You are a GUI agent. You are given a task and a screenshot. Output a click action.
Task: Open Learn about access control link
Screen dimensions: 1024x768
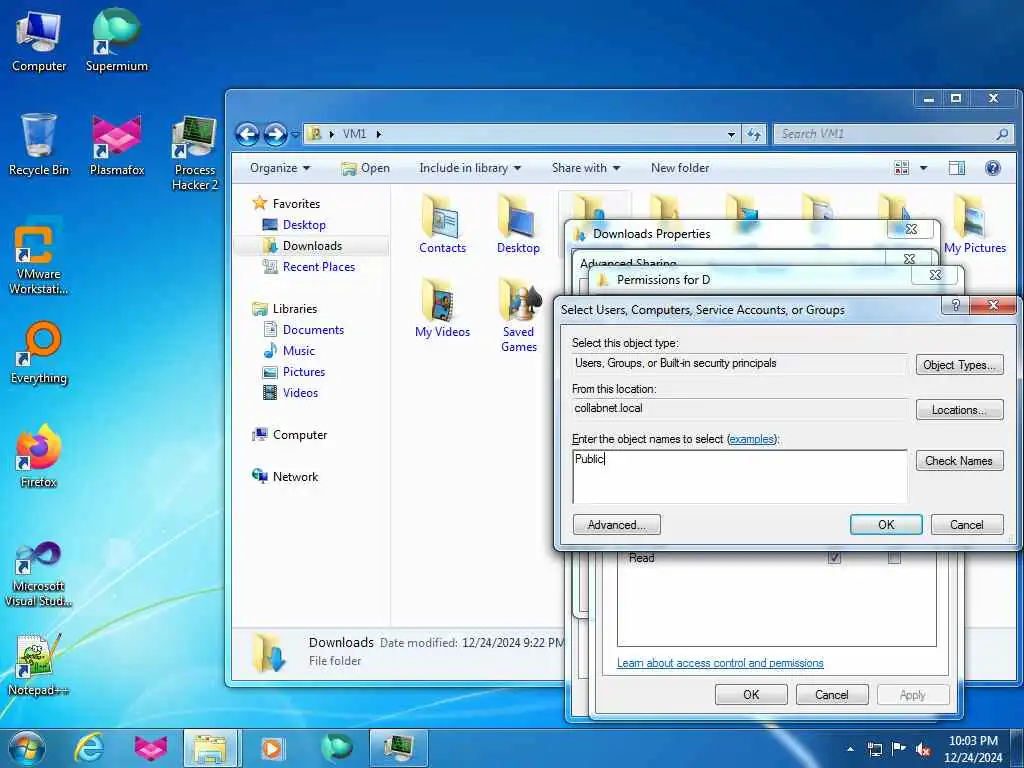tap(720, 663)
